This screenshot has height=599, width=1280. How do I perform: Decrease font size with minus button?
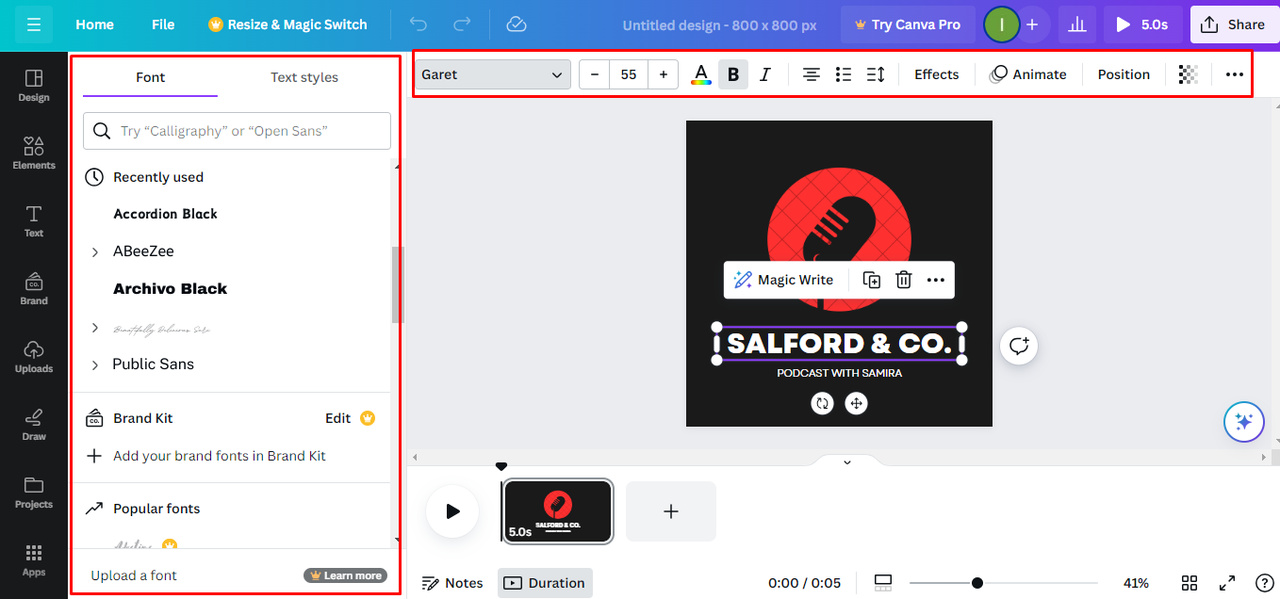click(x=595, y=74)
